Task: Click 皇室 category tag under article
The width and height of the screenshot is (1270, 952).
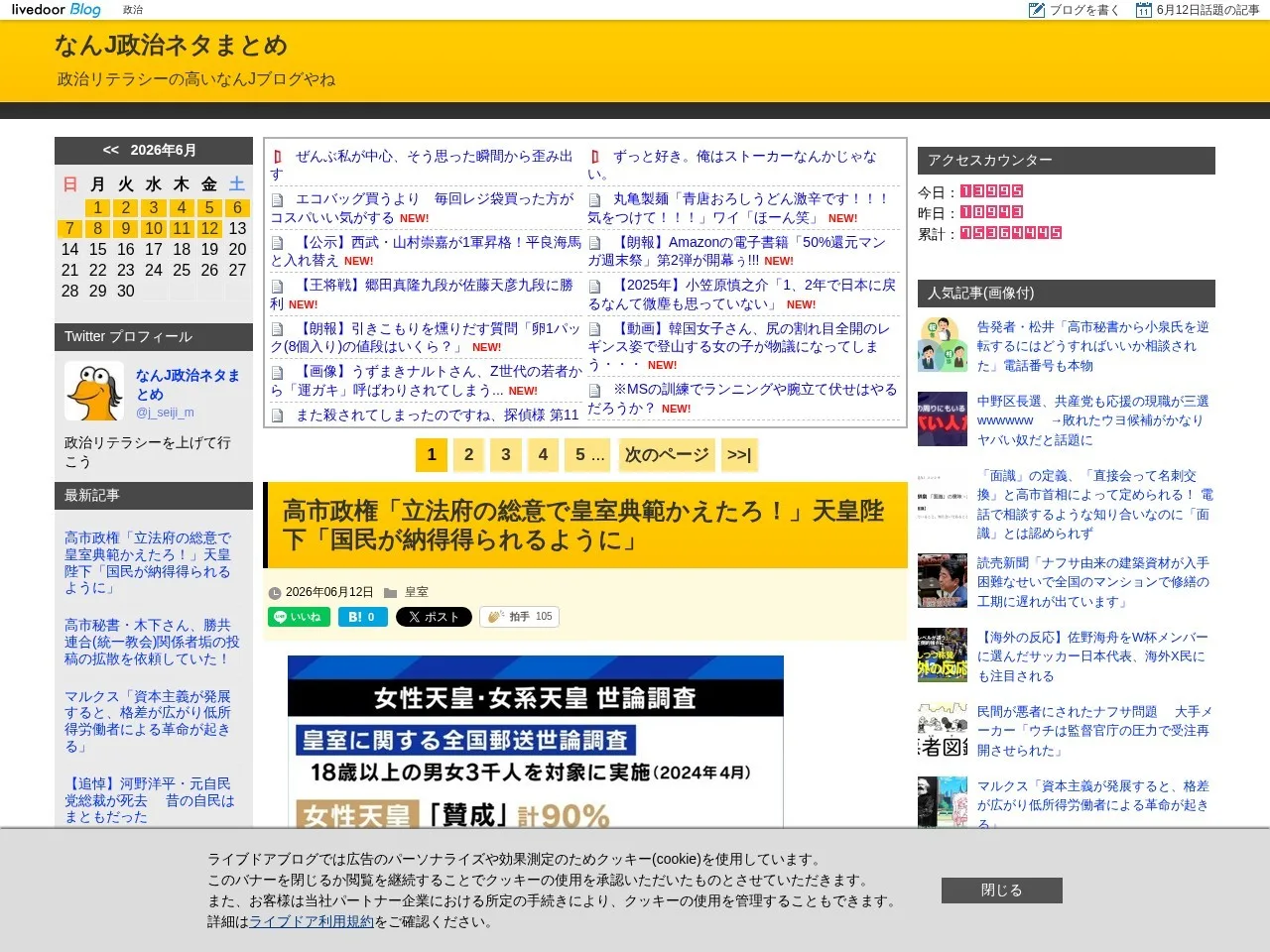Action: tap(417, 592)
